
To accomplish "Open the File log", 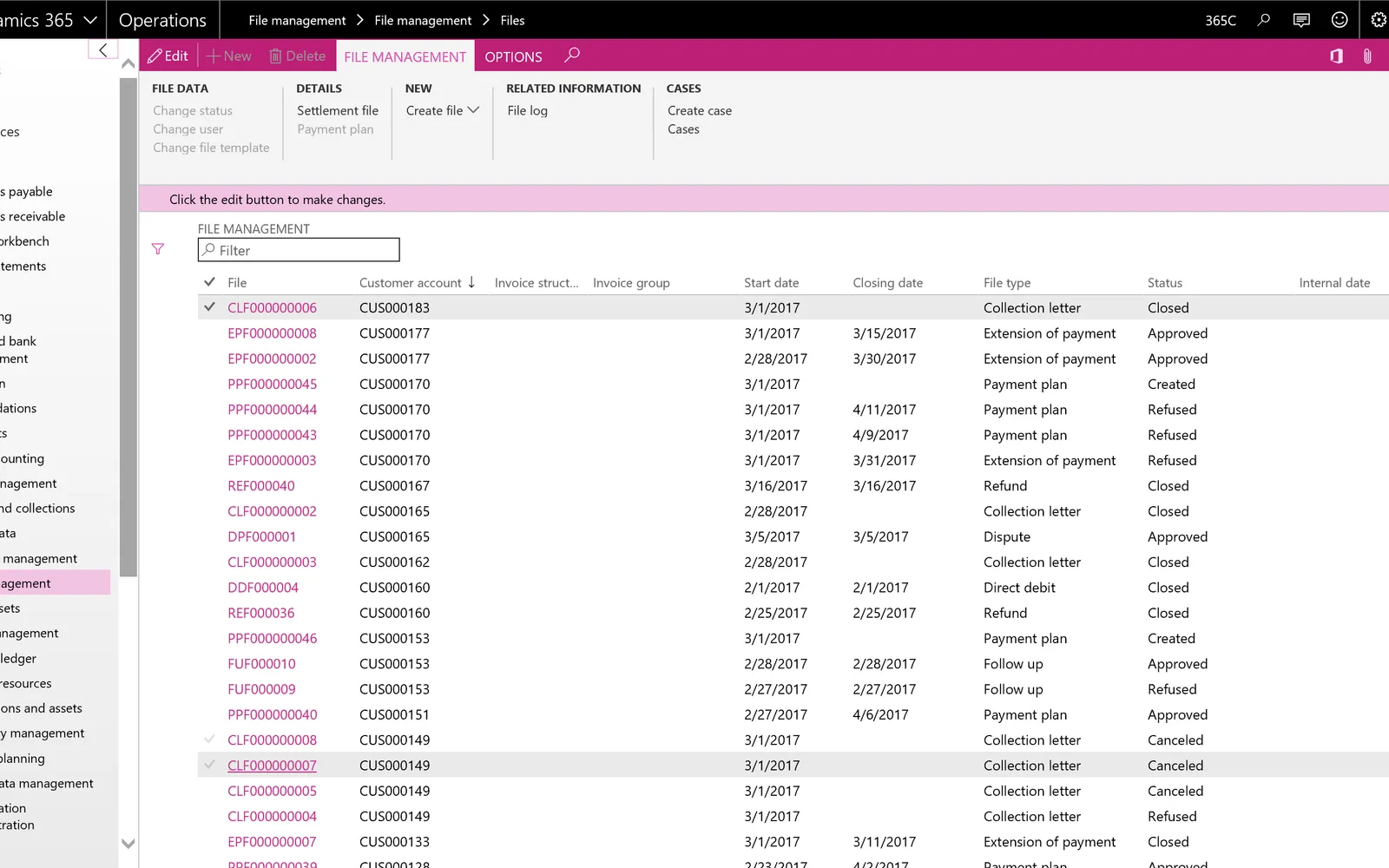I will [527, 110].
